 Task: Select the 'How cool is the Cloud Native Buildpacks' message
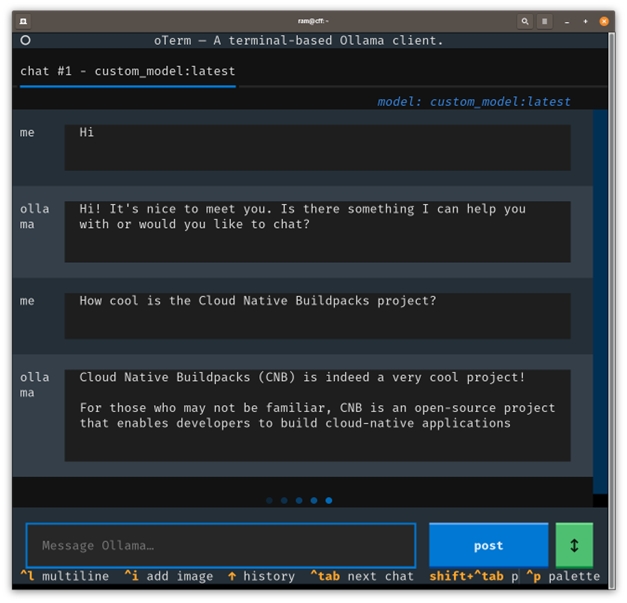click(x=317, y=316)
